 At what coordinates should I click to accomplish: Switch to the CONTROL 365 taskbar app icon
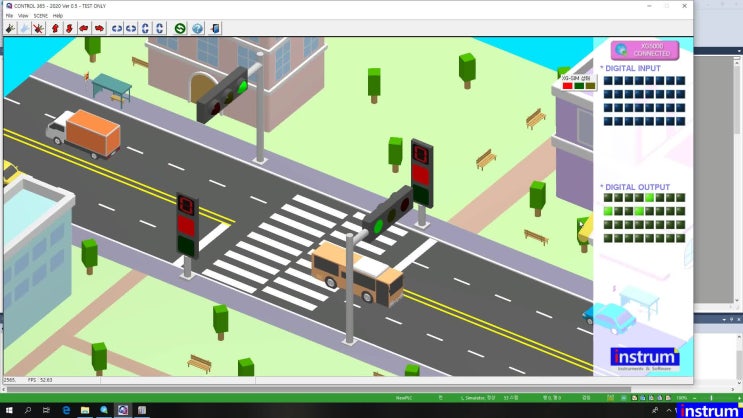(x=123, y=410)
